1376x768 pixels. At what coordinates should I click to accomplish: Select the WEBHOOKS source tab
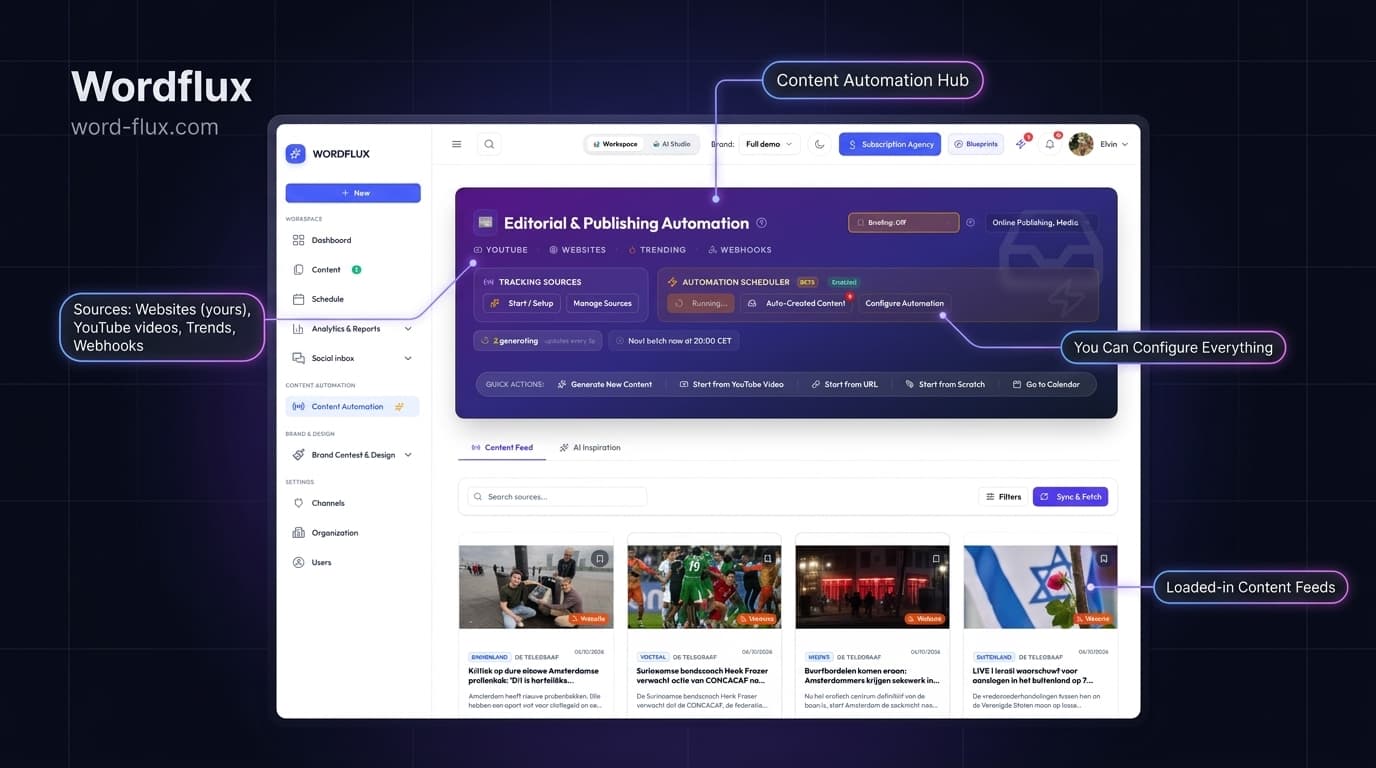point(740,250)
